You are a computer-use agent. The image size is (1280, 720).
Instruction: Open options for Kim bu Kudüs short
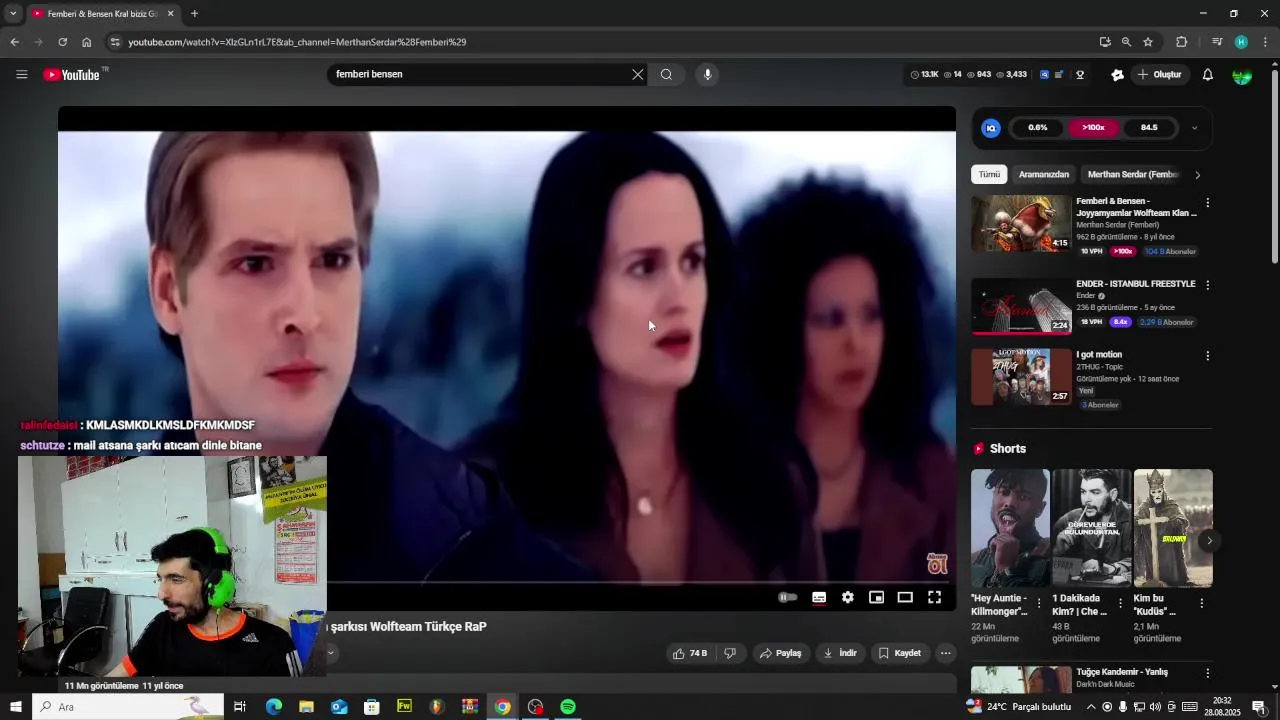click(1201, 604)
